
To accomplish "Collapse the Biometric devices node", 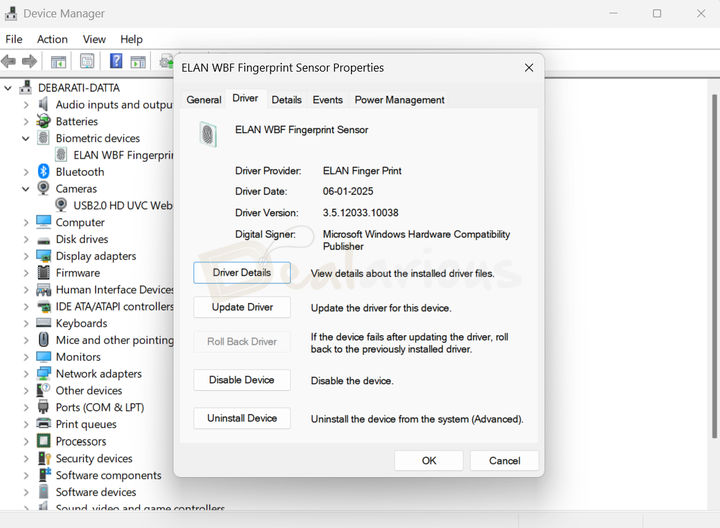I will (x=26, y=138).
